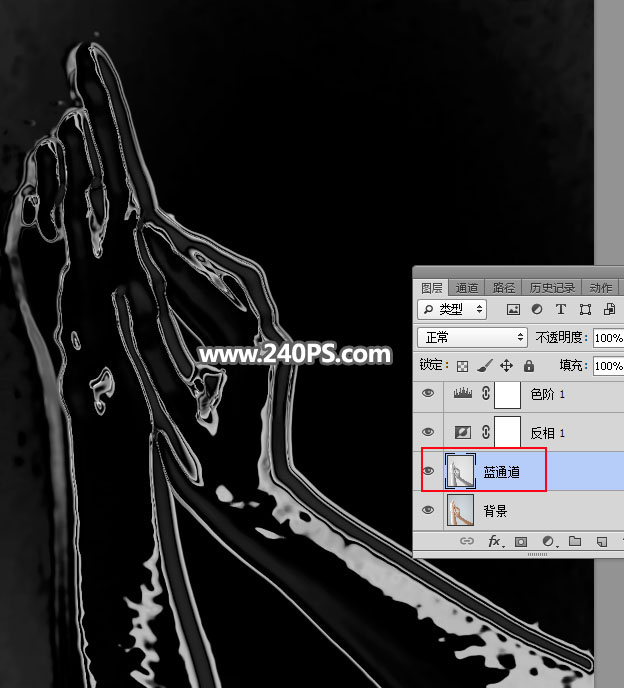Toggle mask link icon on 色阶 1 layer
Screen dimensions: 624x688
486,393
